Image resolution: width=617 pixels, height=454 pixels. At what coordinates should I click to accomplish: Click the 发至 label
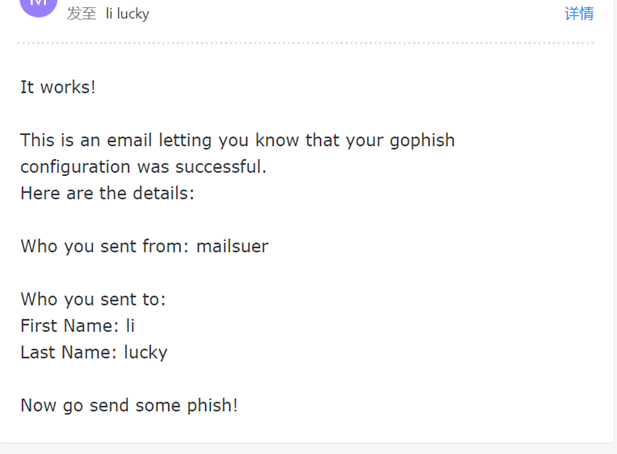pyautogui.click(x=81, y=14)
